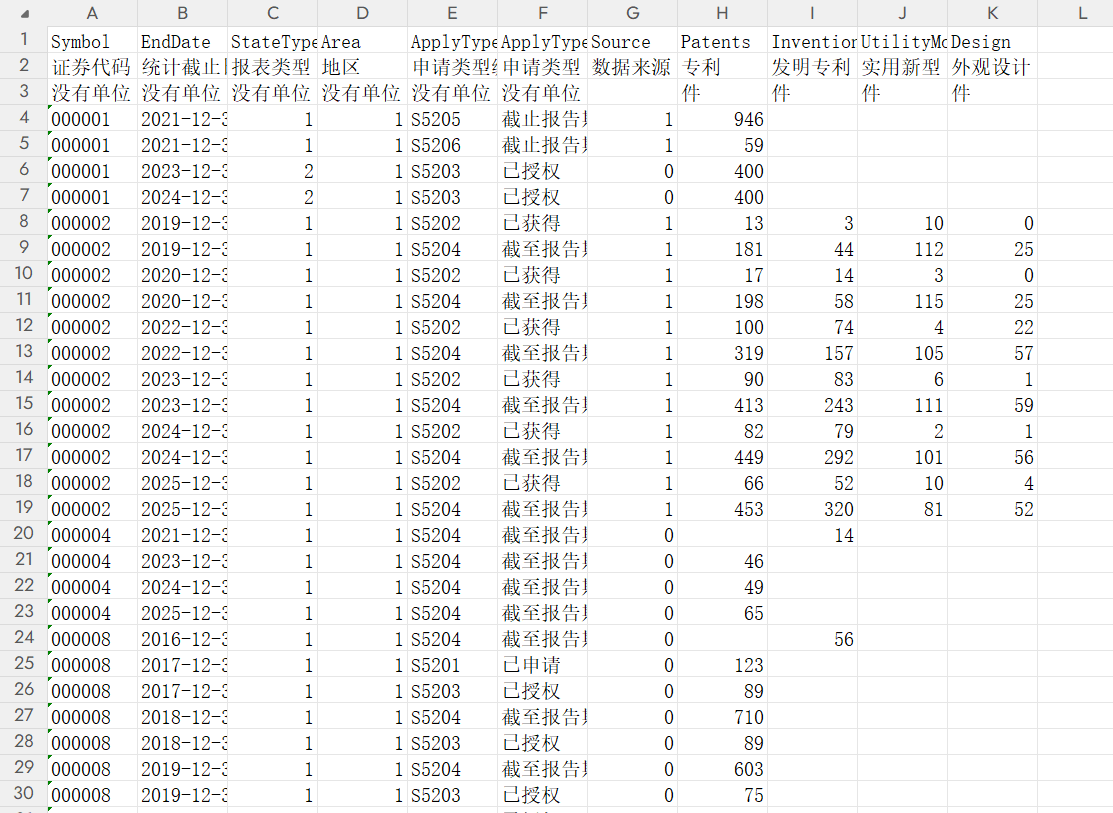1113x813 pixels.
Task: Click the EndDate header cell
Action: click(x=182, y=41)
